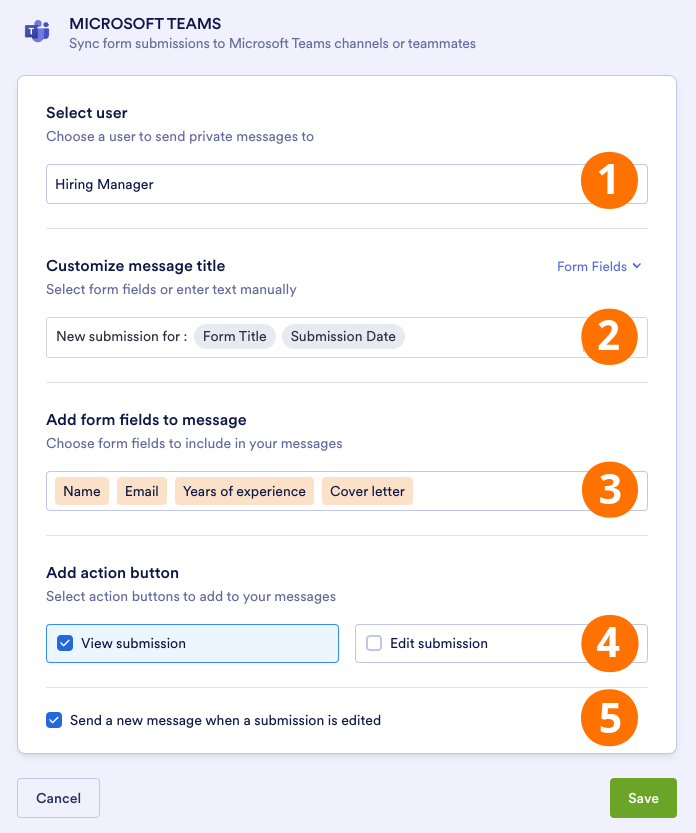This screenshot has width=696, height=833.
Task: Select the Cover letter field tag
Action: 368,491
